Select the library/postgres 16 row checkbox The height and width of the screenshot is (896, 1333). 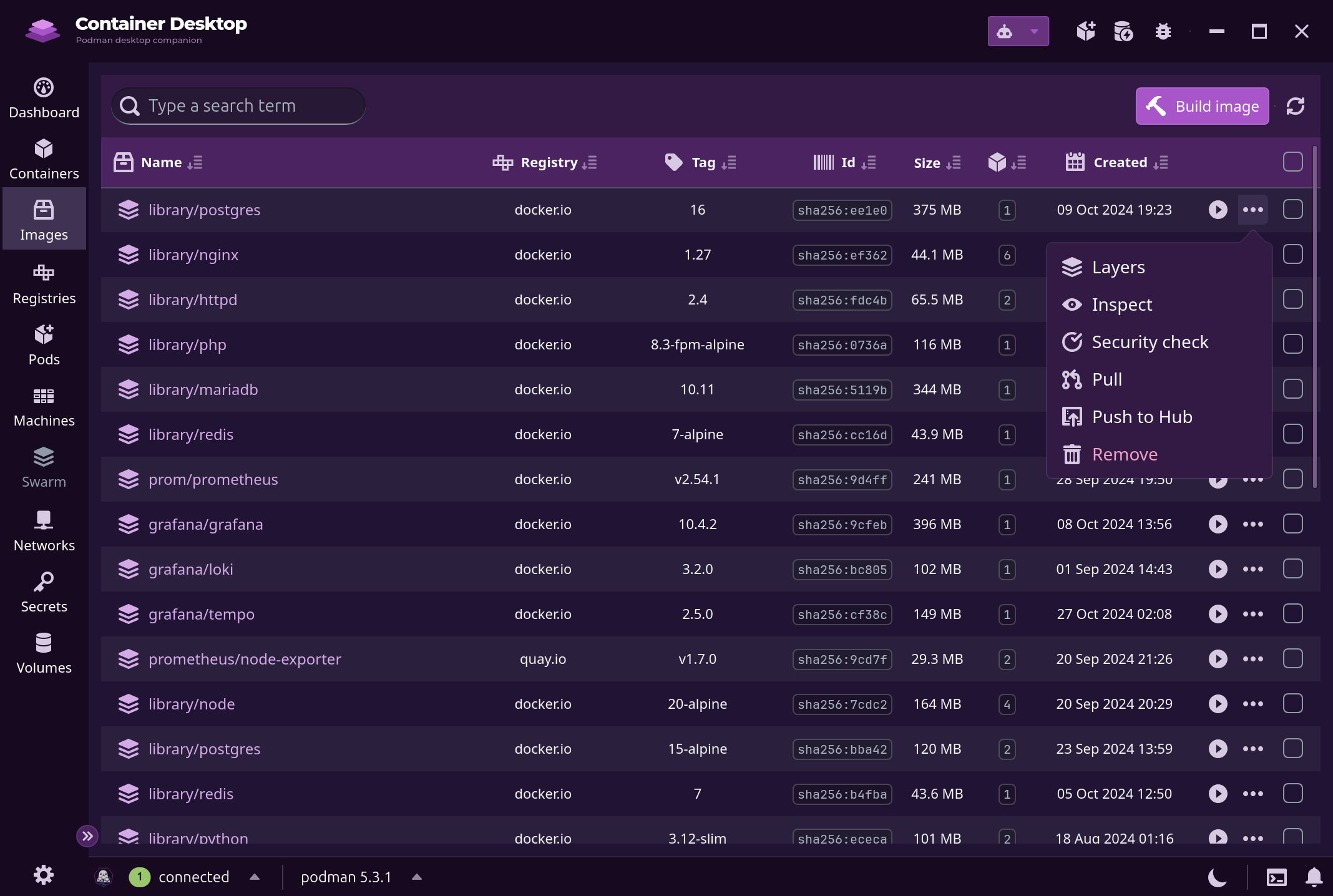coord(1292,210)
